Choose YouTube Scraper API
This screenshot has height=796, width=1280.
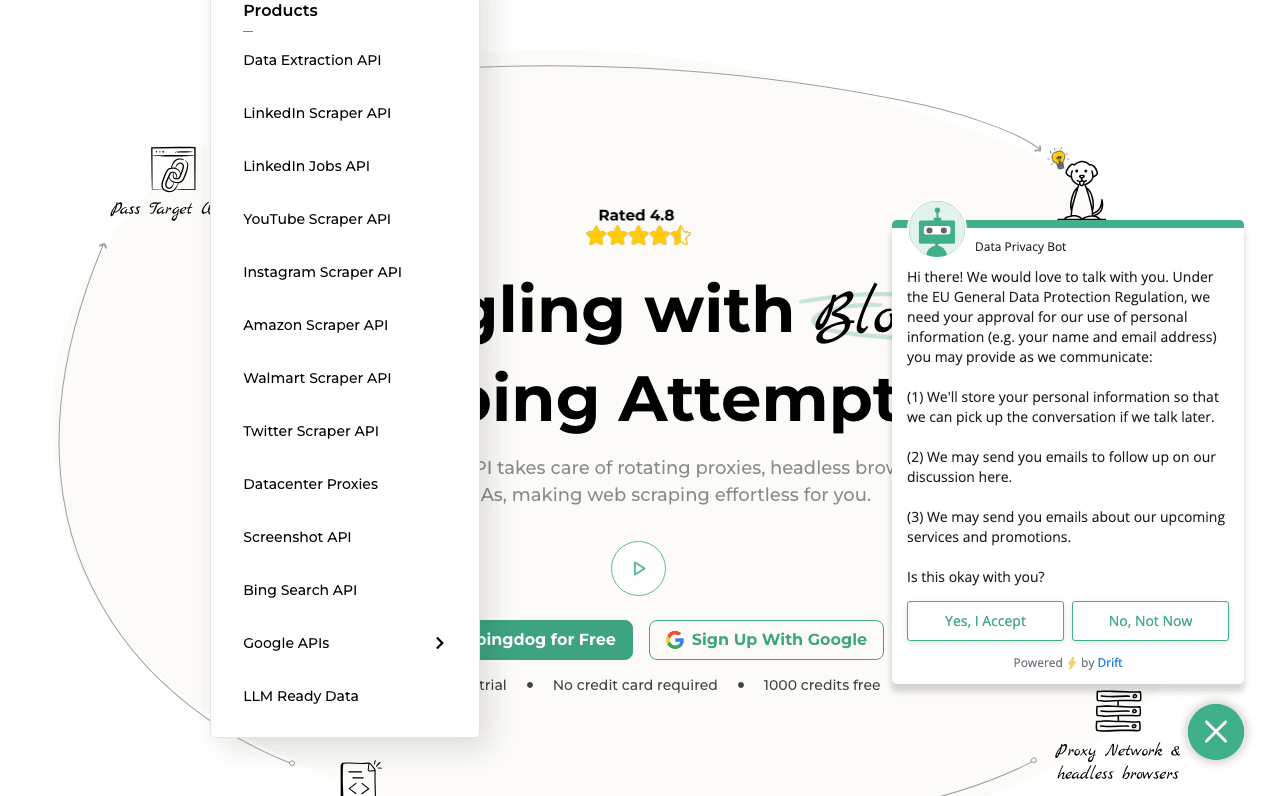pos(317,219)
